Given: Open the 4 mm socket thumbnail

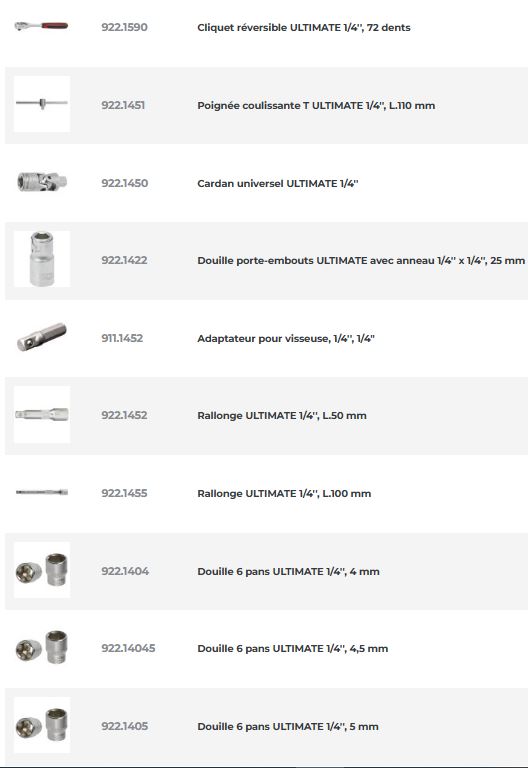Looking at the screenshot, I should [42, 570].
